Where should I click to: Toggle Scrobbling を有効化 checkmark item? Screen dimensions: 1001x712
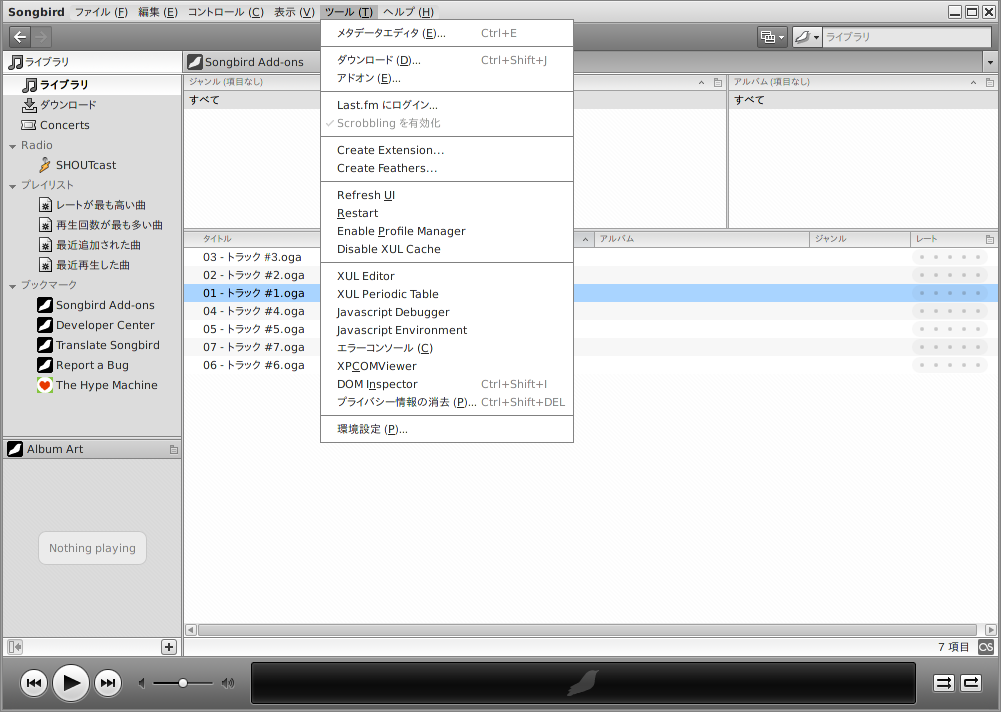pyautogui.click(x=388, y=123)
